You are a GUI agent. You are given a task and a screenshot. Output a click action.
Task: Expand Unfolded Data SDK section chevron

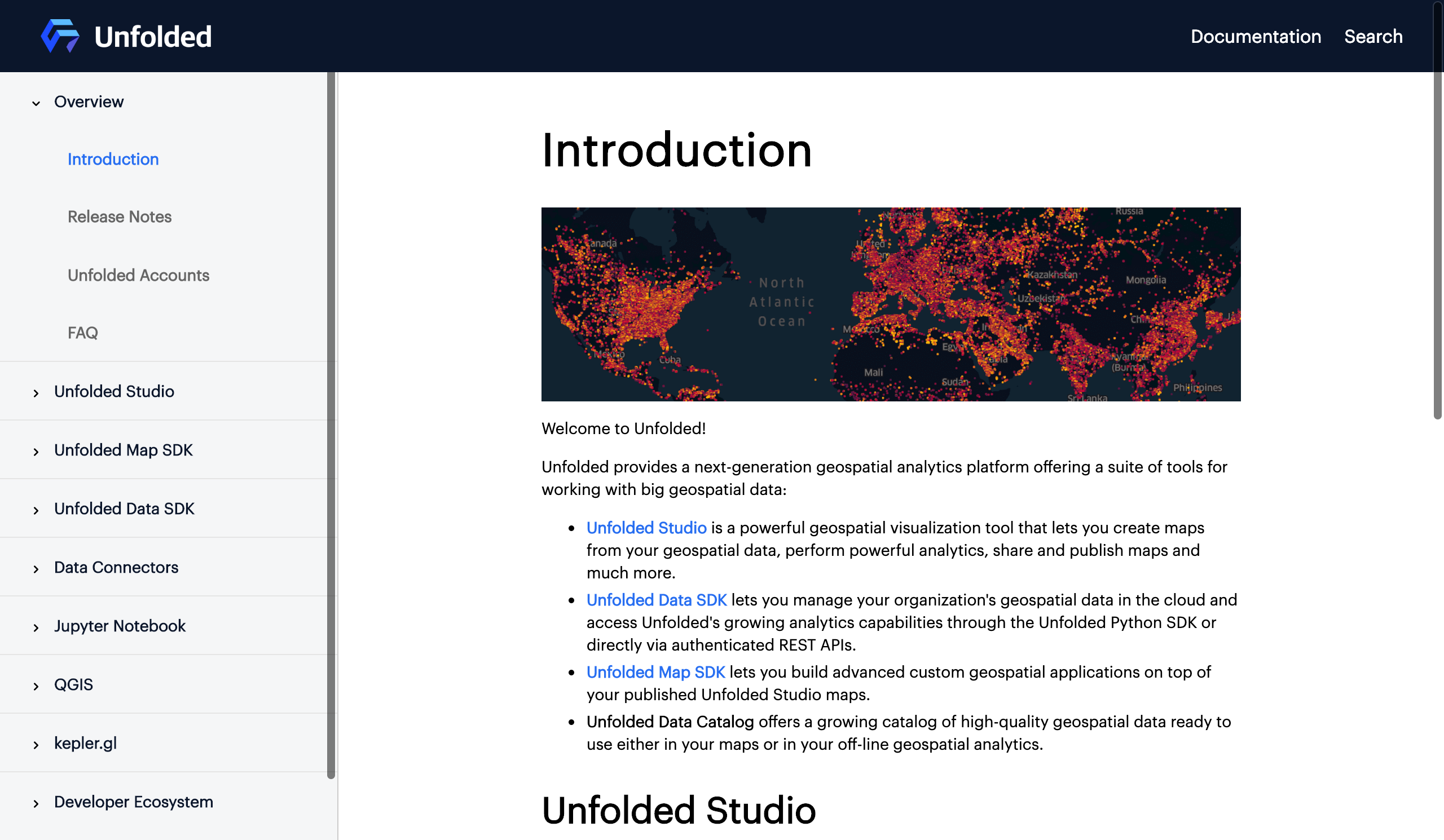pyautogui.click(x=36, y=510)
